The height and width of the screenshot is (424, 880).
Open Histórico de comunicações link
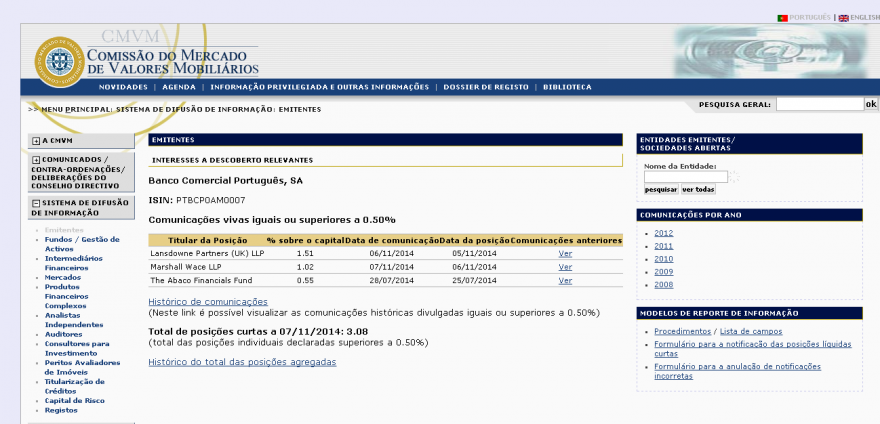click(208, 302)
